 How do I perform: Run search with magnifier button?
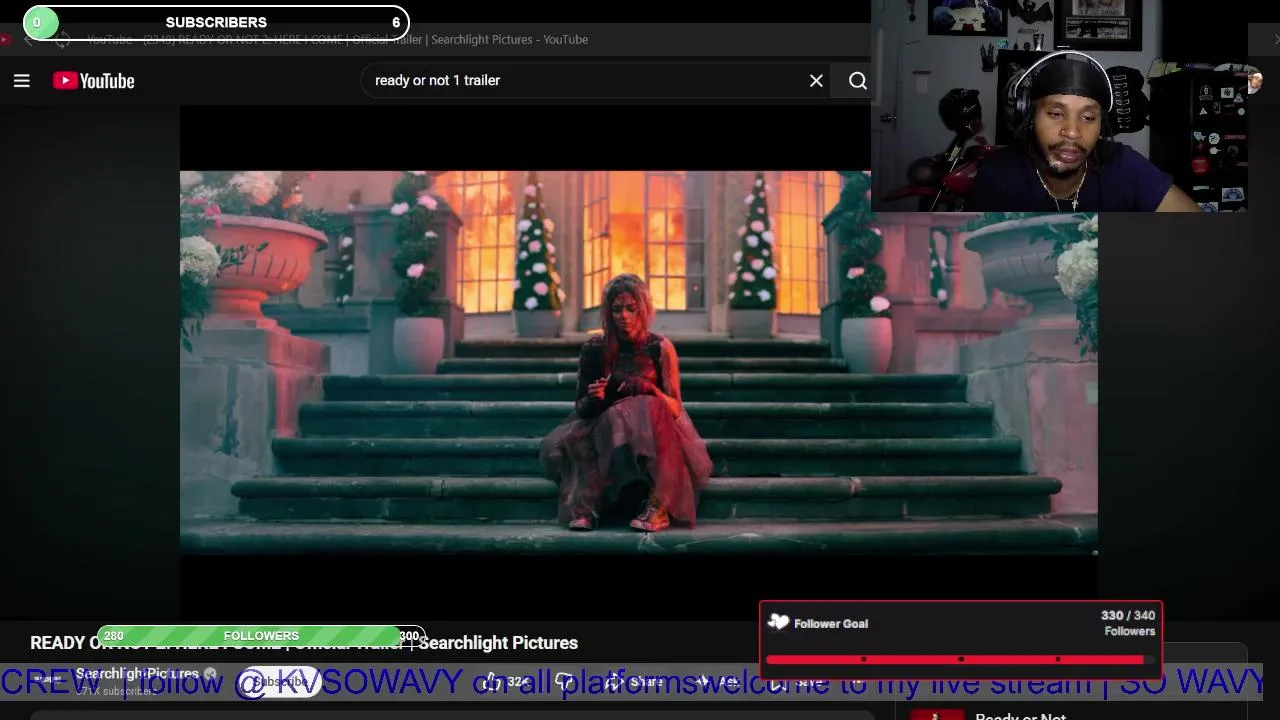pyautogui.click(x=857, y=81)
